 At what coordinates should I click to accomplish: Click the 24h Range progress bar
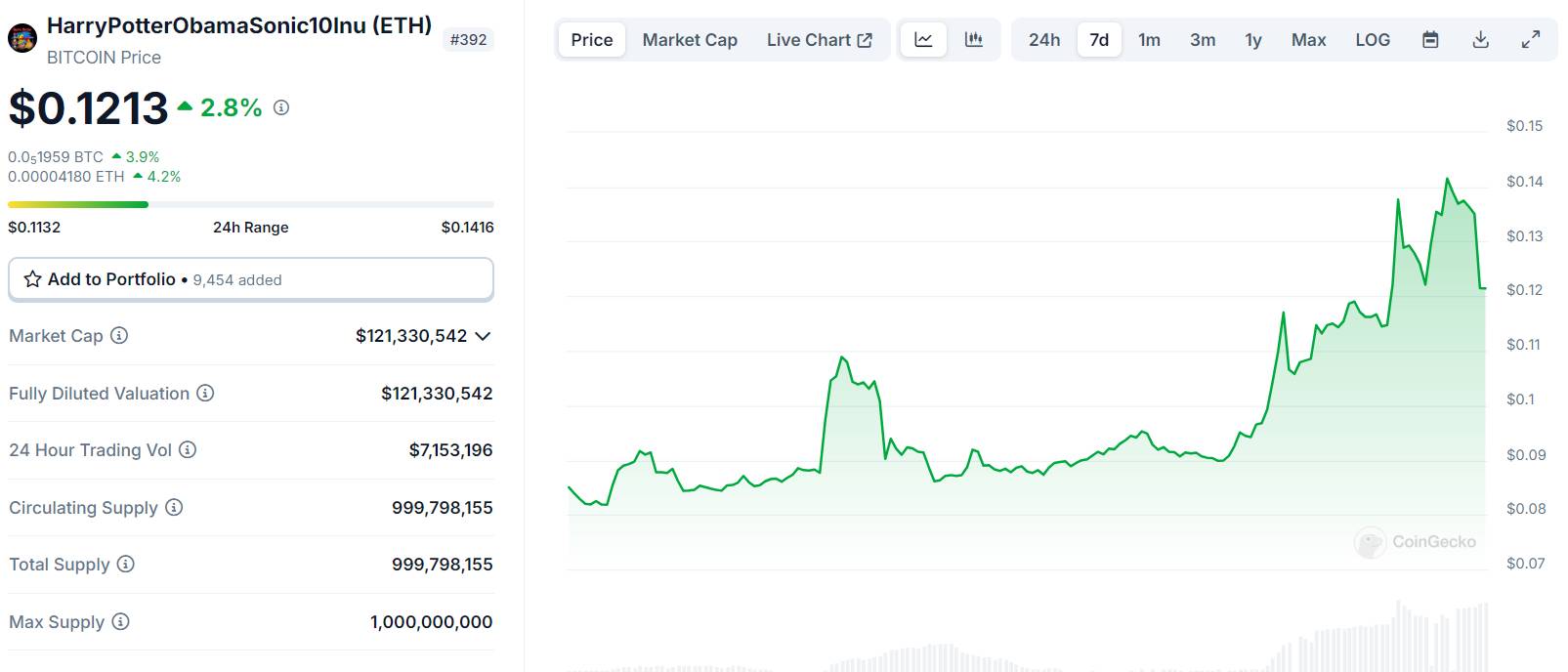click(251, 204)
